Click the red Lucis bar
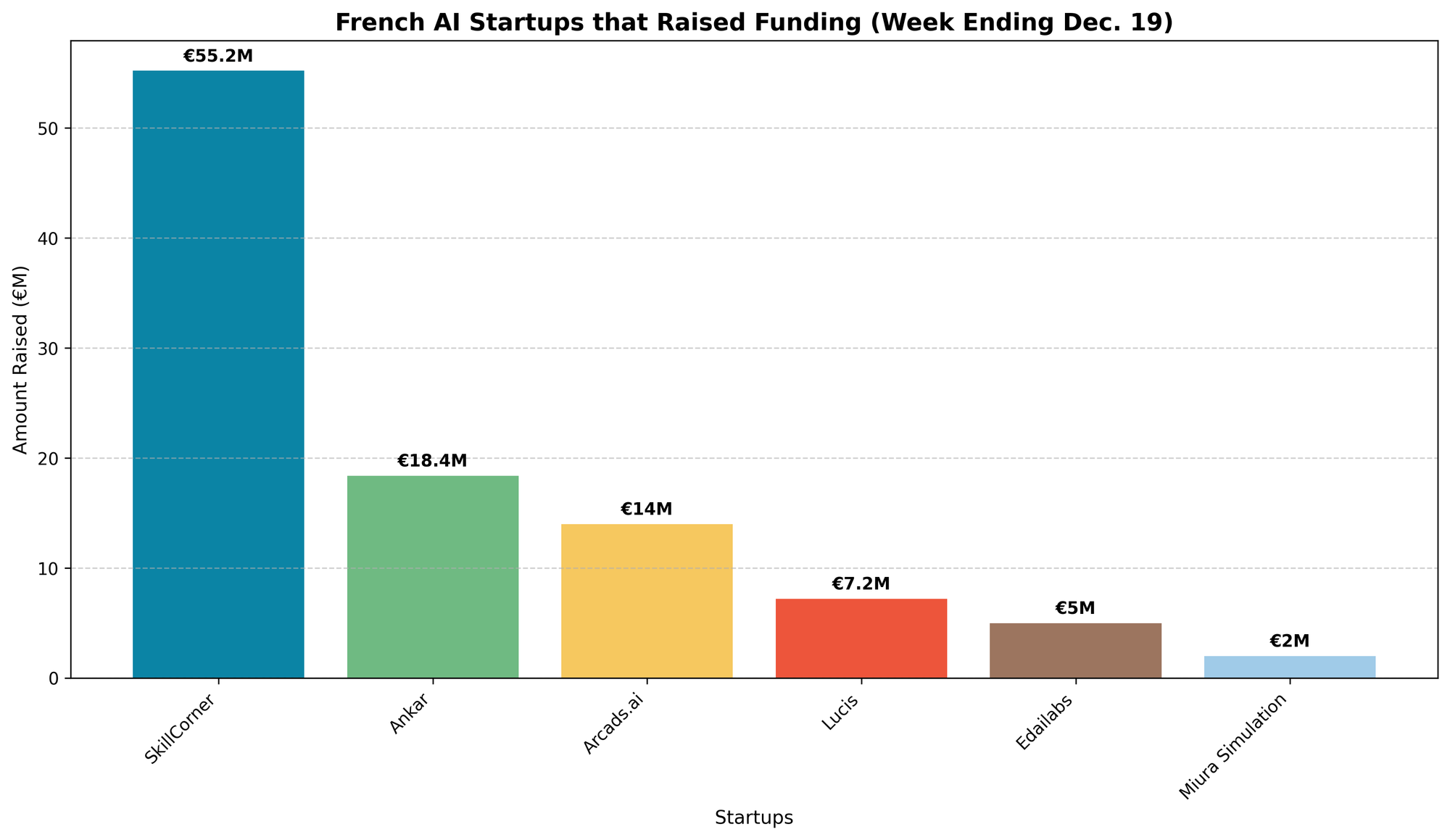 click(x=861, y=638)
